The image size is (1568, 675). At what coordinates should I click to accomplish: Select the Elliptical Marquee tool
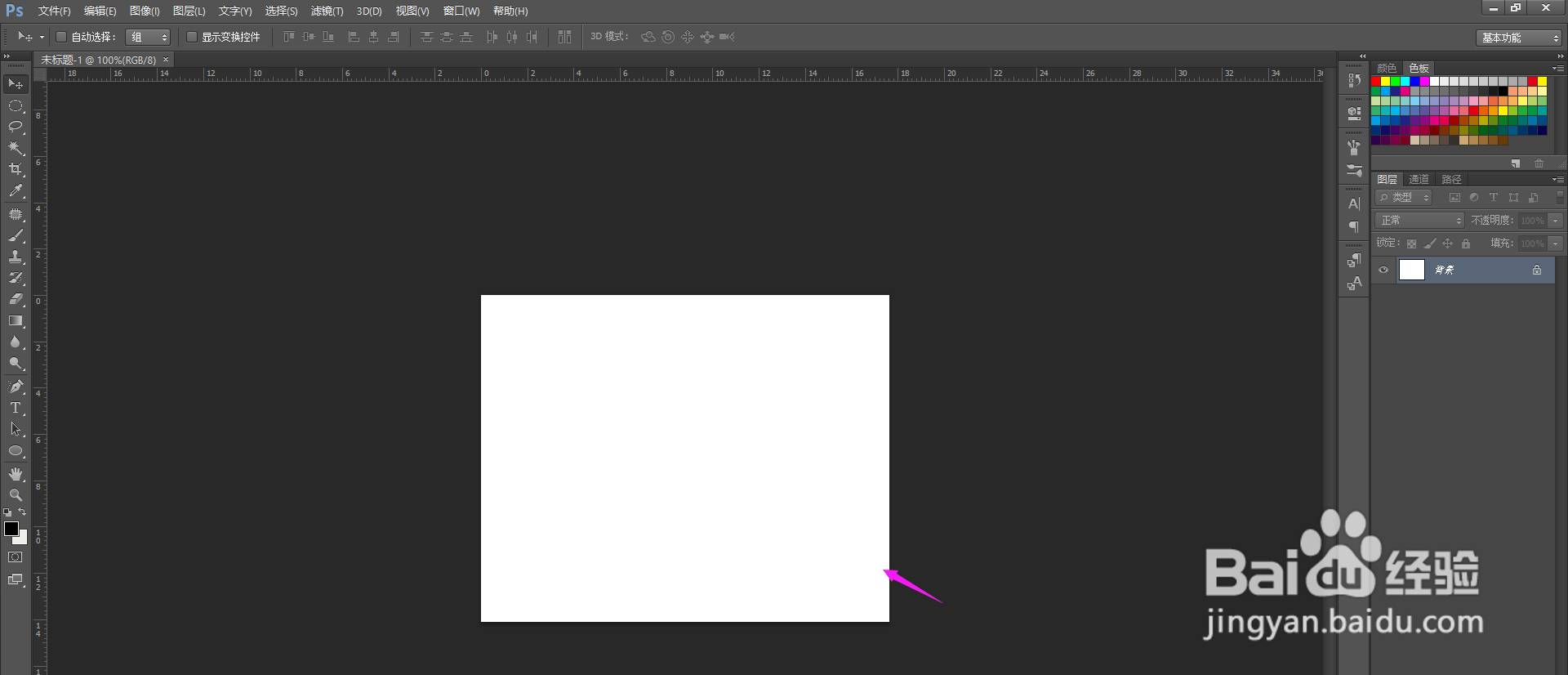(16, 105)
